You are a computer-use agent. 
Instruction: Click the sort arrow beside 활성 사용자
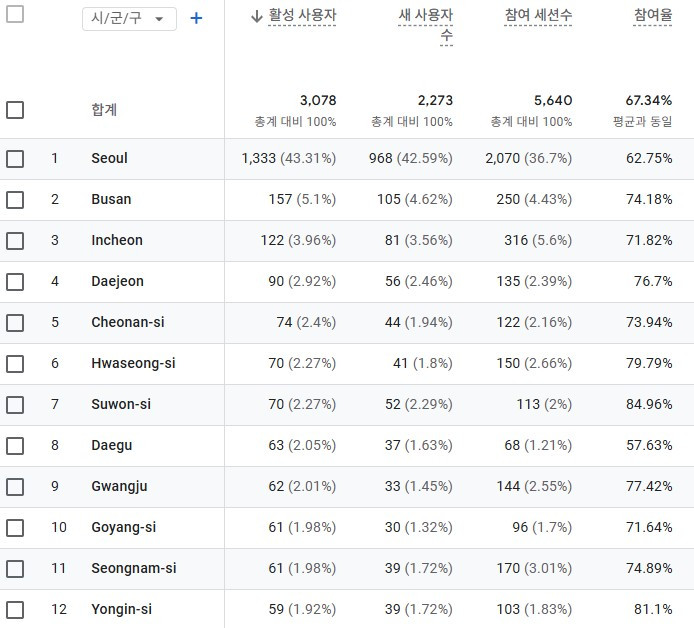(257, 16)
